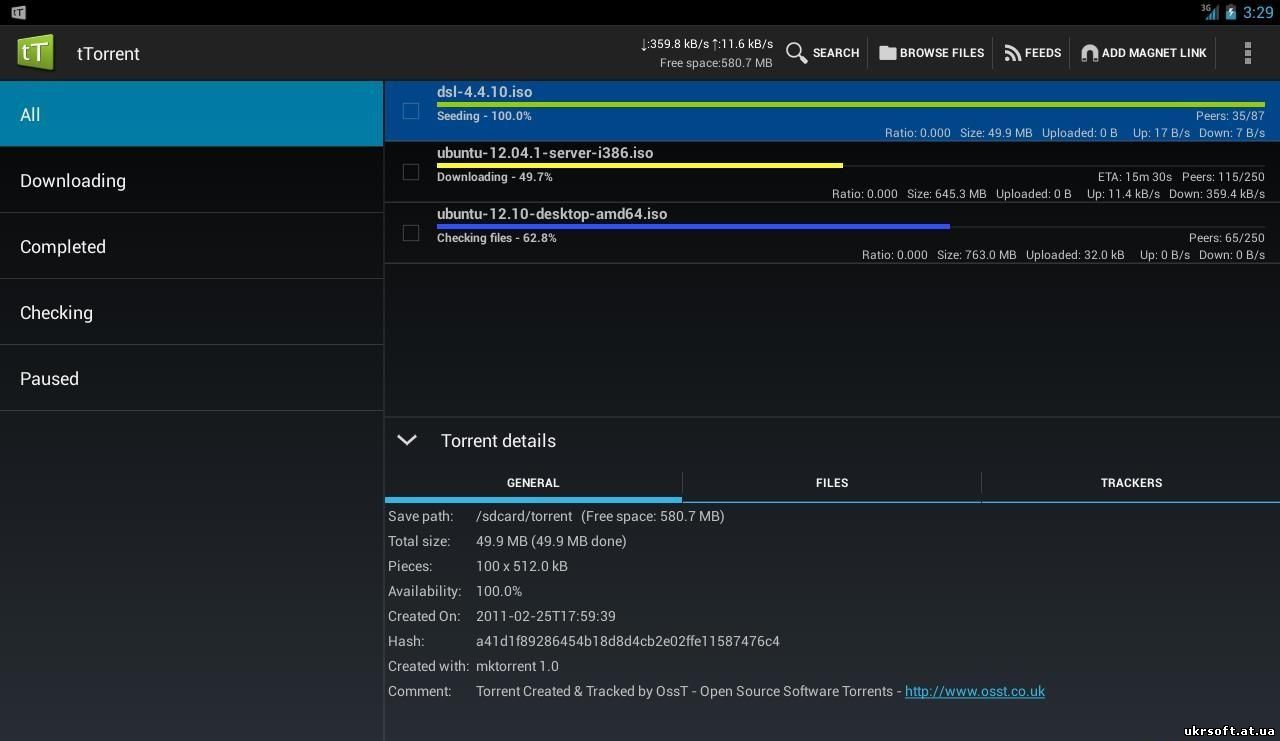Check the ubuntu-12.10-desktop-amd64.iso checkbox
The image size is (1280, 741).
(x=411, y=233)
